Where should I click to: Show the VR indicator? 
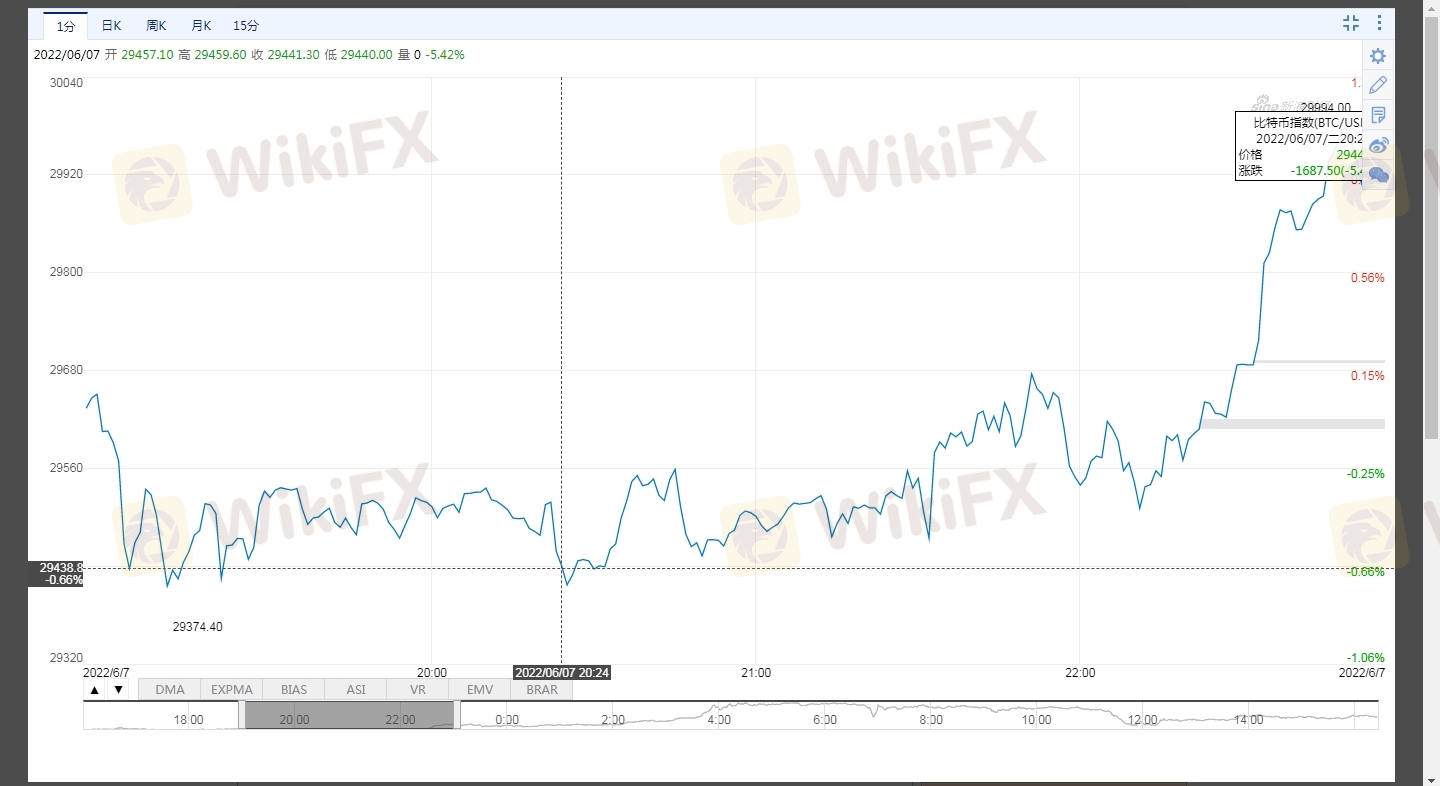point(418,690)
